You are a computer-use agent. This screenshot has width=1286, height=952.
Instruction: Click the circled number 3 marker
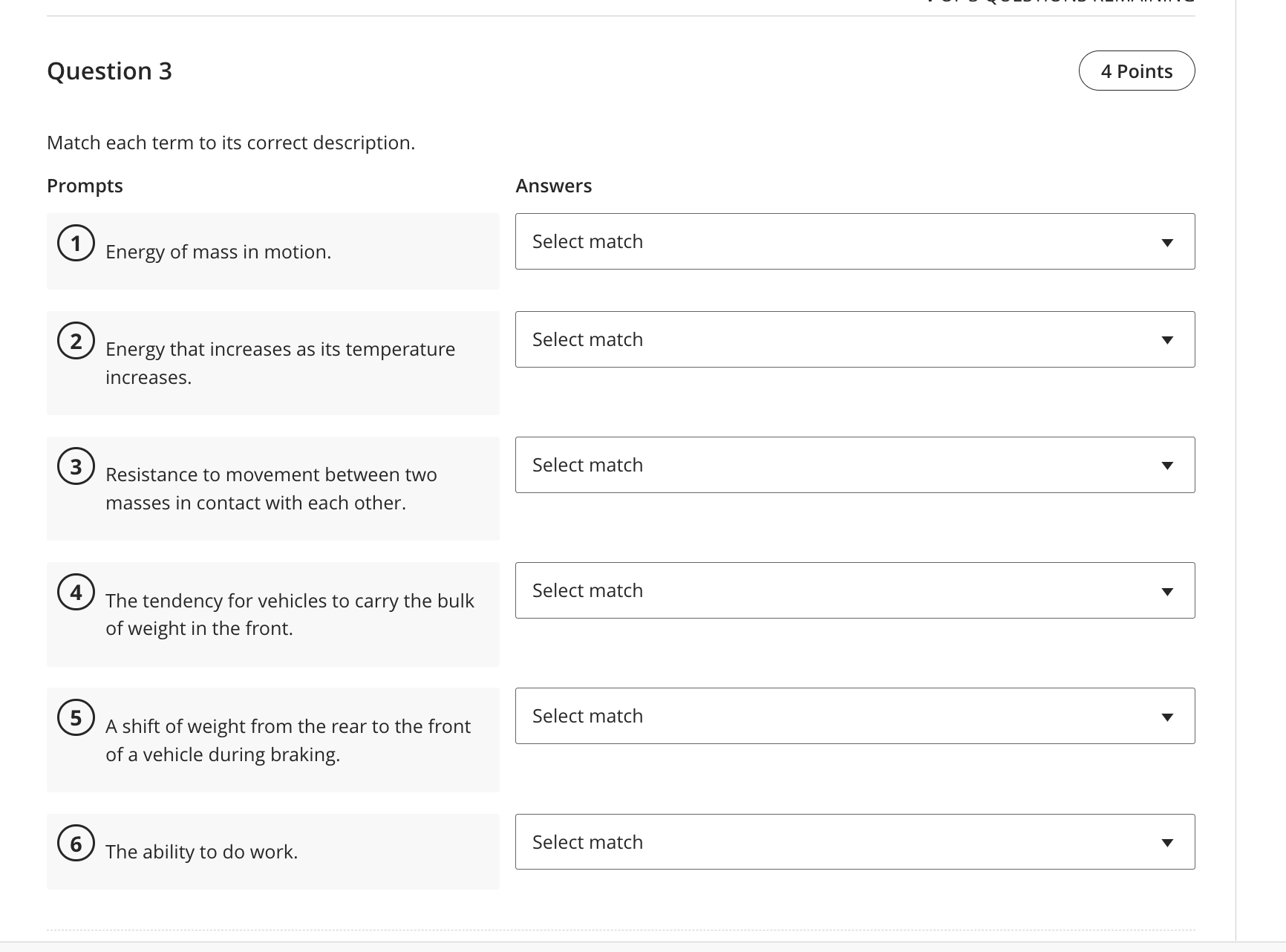coord(76,466)
